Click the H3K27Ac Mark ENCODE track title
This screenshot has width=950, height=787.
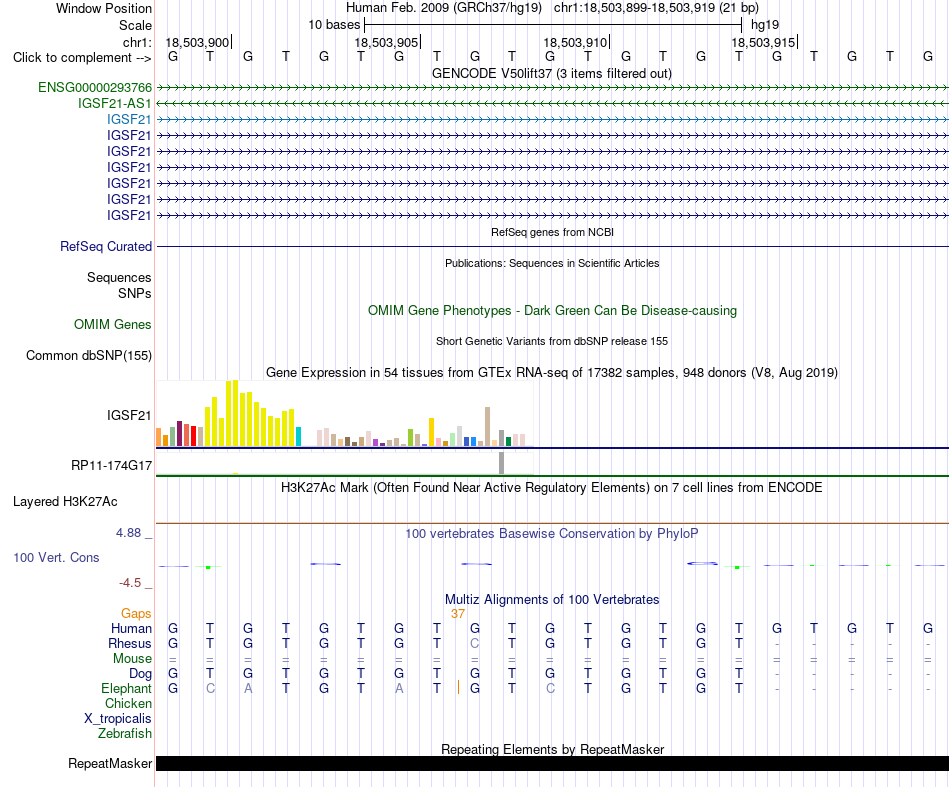[x=552, y=488]
